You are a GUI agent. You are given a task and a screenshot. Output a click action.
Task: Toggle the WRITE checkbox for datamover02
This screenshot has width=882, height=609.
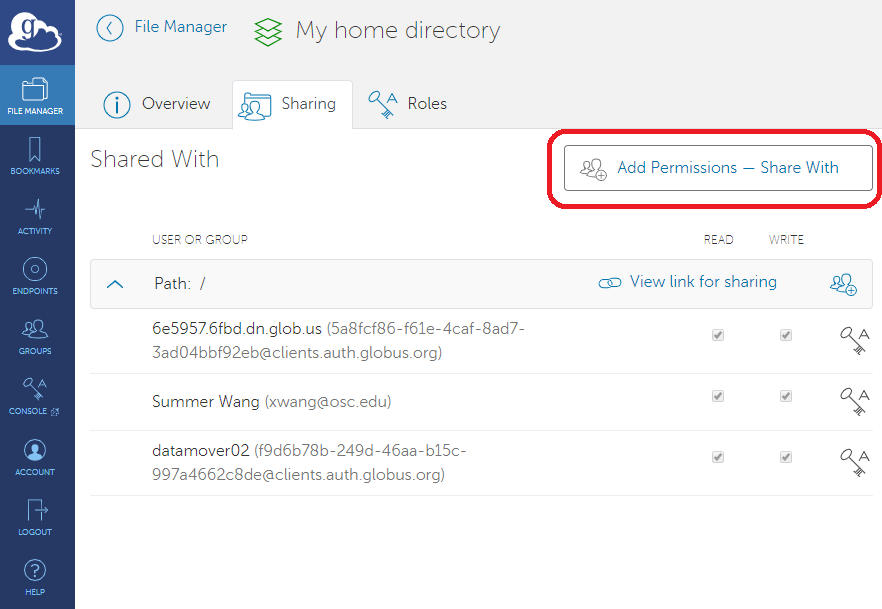786,457
